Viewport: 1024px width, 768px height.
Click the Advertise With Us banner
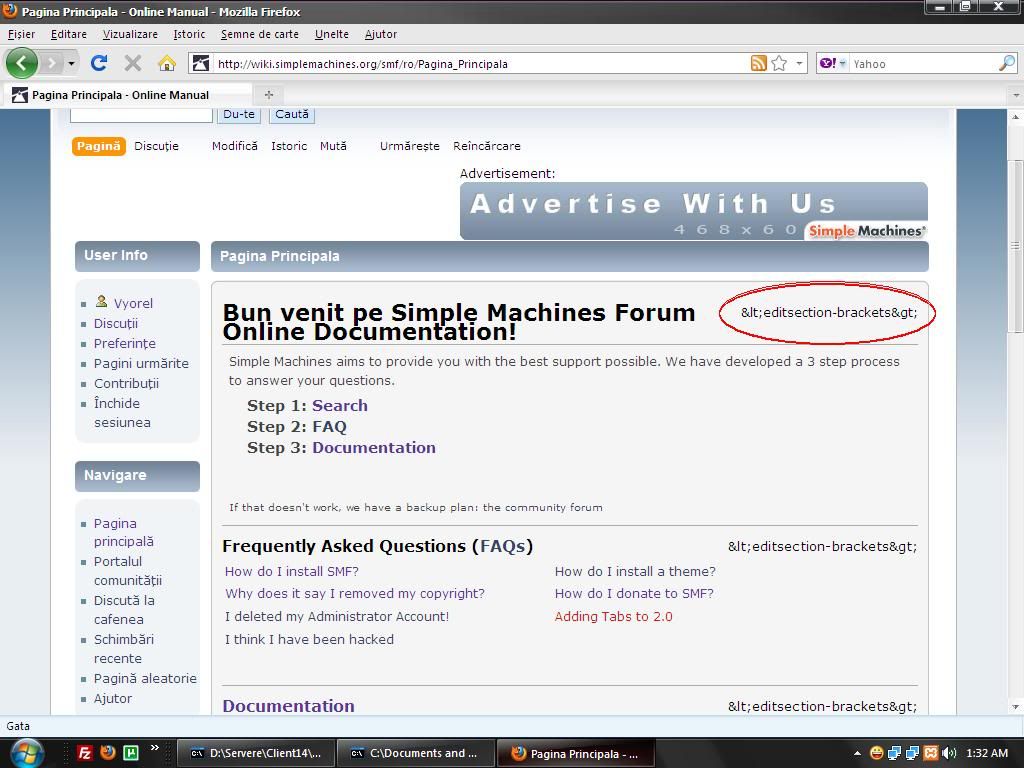[x=694, y=211]
